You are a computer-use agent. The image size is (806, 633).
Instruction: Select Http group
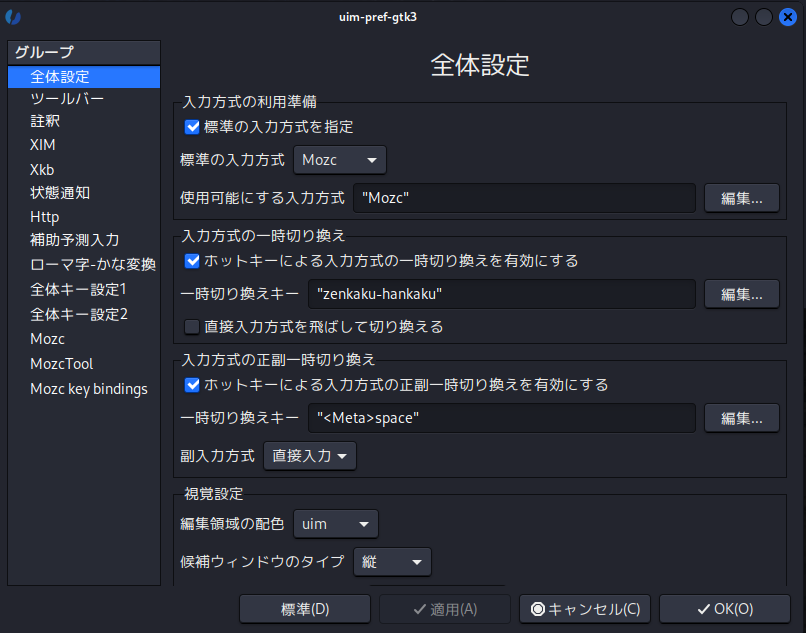(84, 217)
